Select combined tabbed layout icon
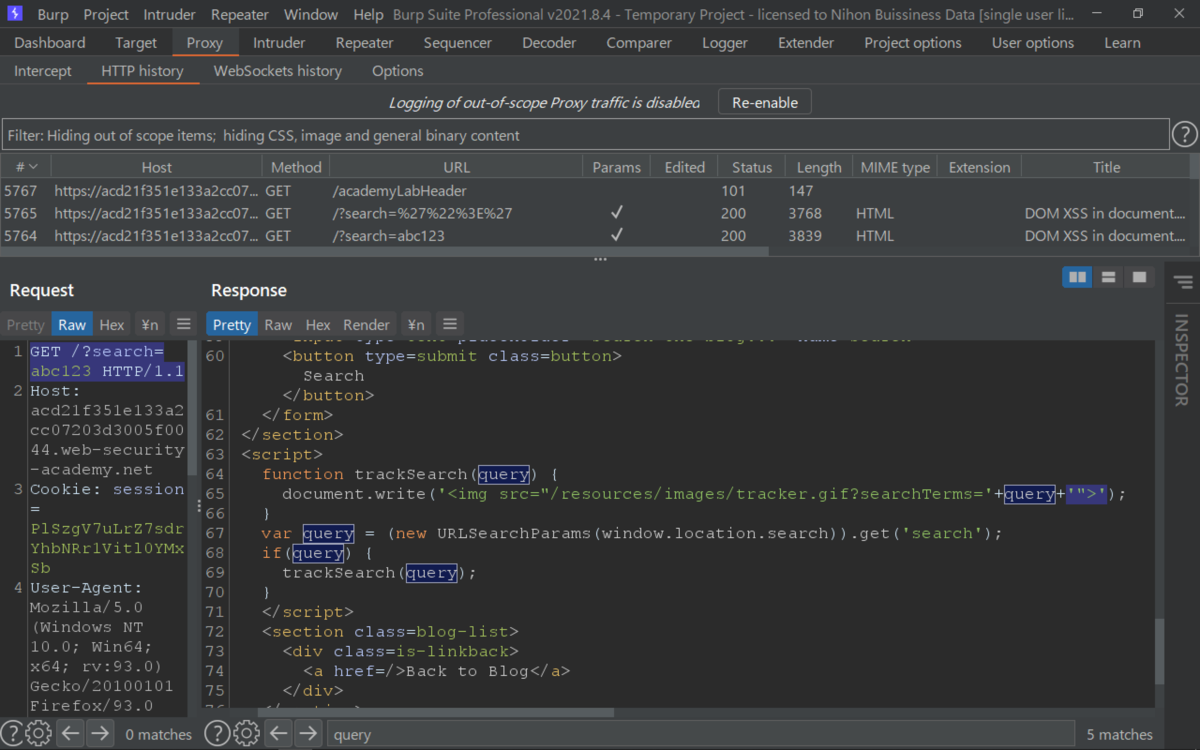 1138,277
